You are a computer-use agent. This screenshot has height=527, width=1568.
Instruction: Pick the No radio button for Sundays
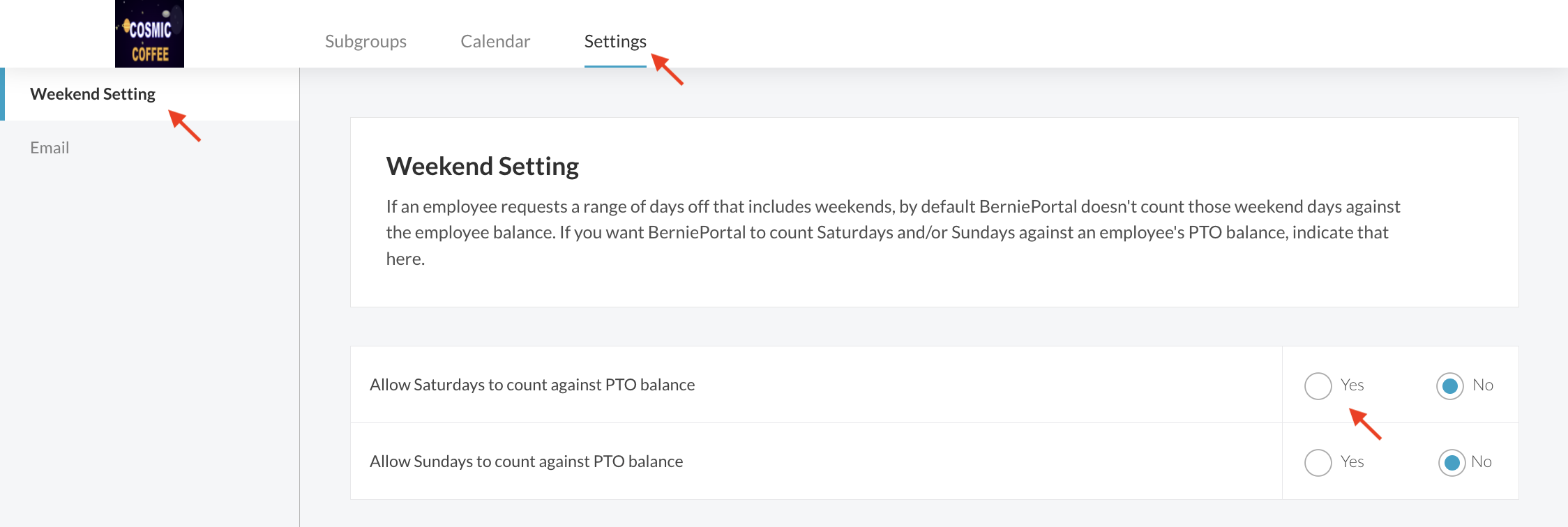[x=1452, y=462]
